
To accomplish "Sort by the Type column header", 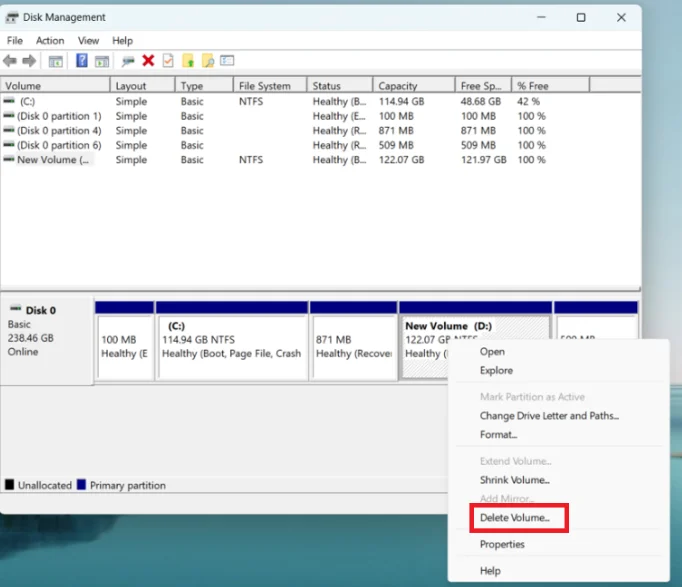I will pos(204,86).
